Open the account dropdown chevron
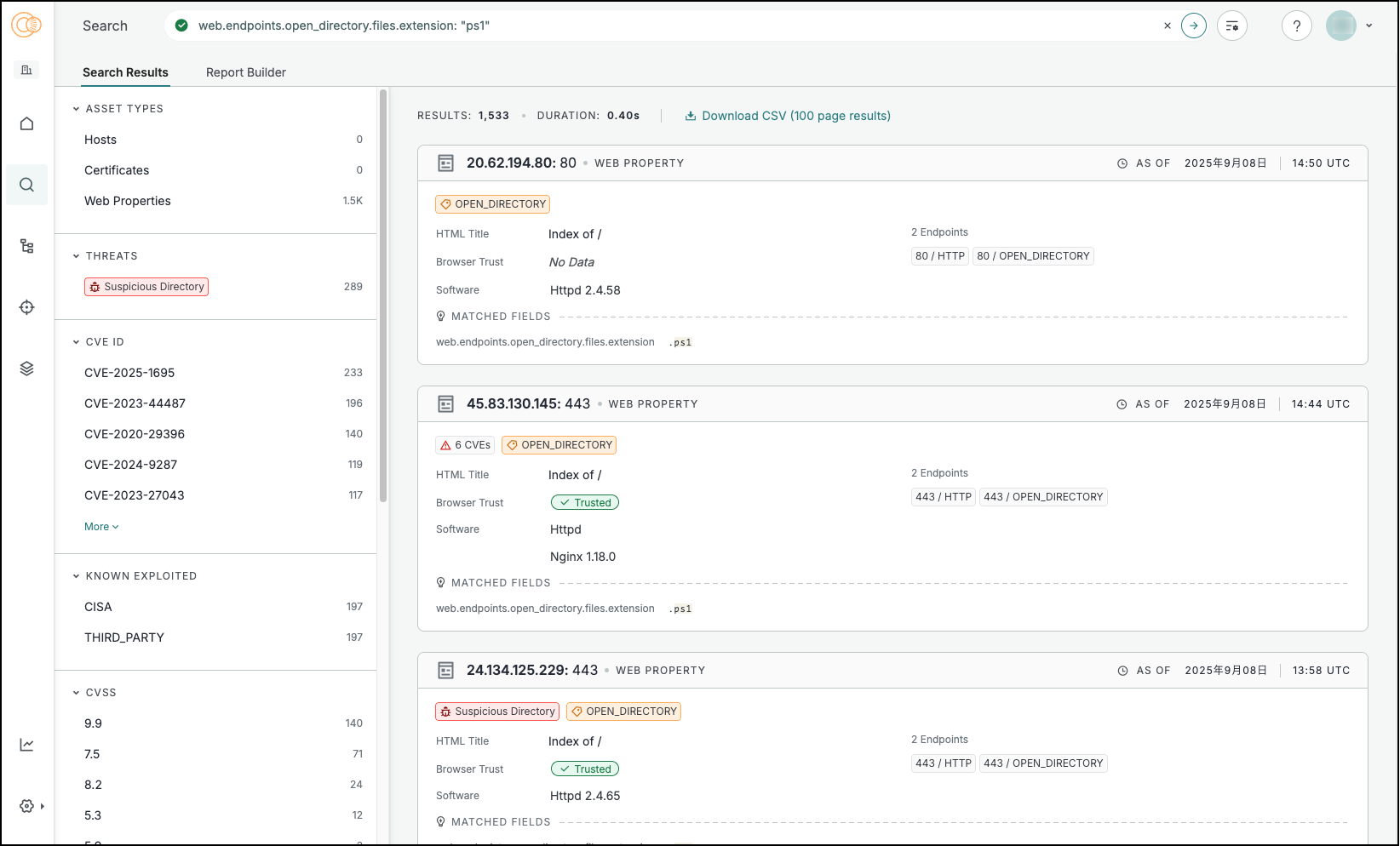1400x846 pixels. pyautogui.click(x=1369, y=26)
